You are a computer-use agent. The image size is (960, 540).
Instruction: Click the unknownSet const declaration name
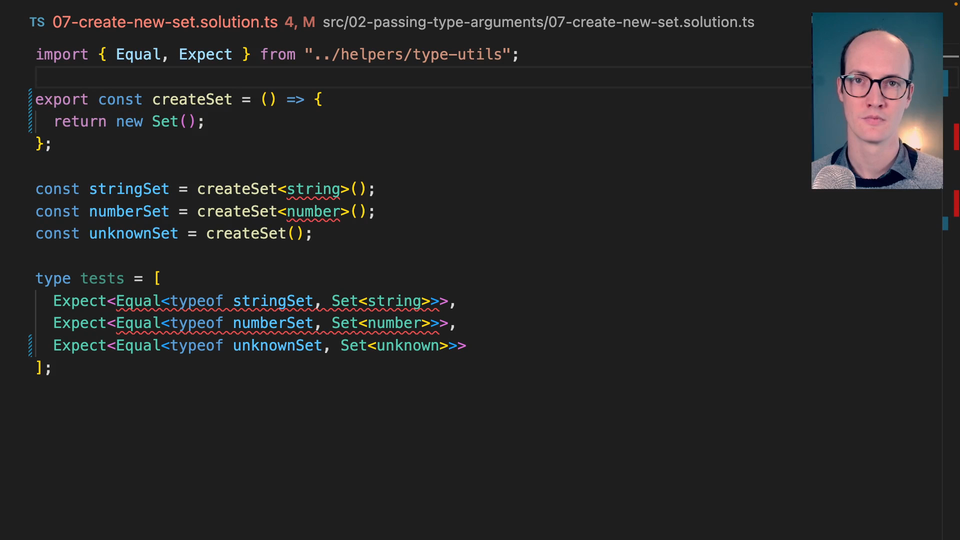pos(134,233)
